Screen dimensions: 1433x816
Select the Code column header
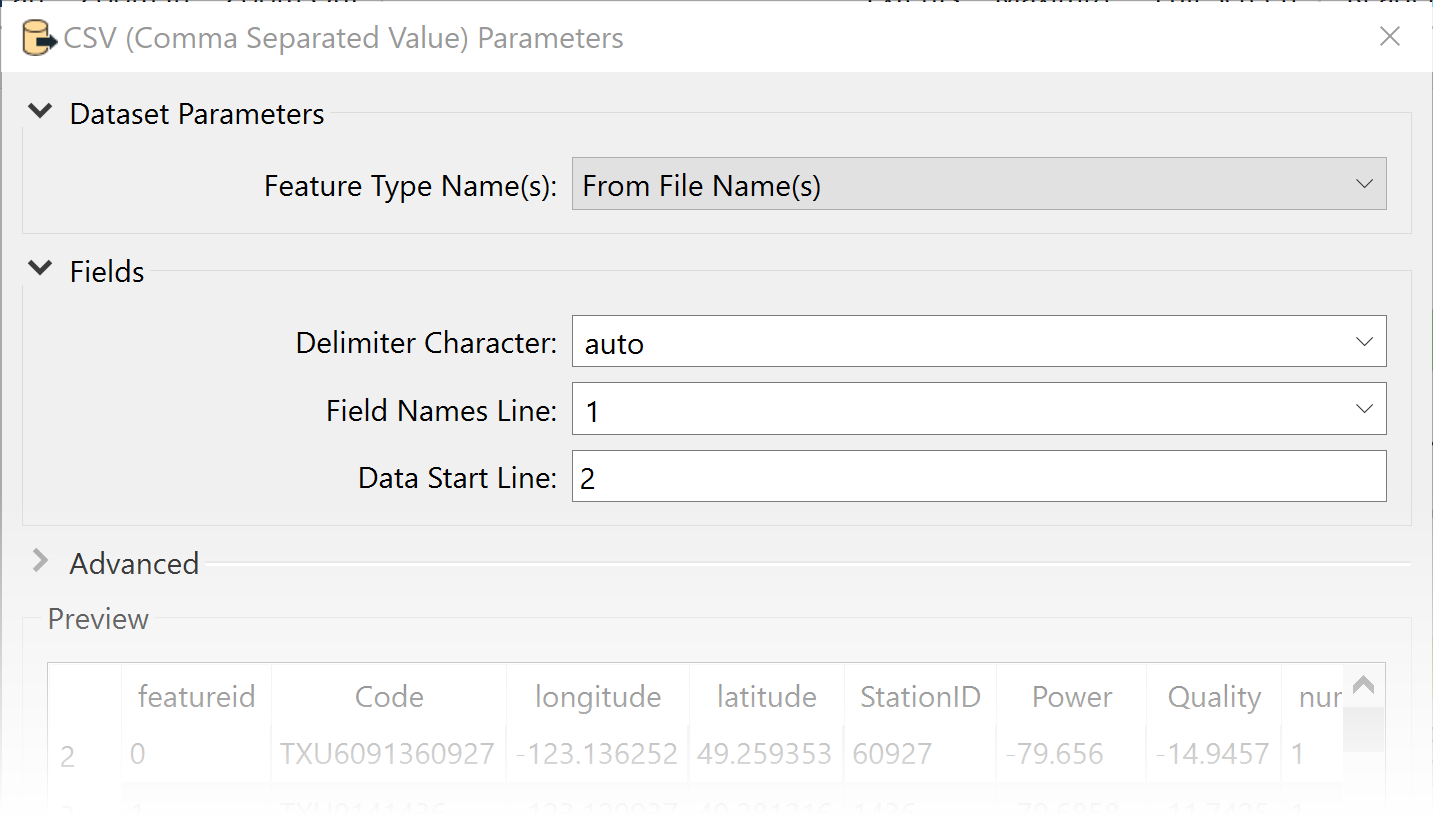388,697
